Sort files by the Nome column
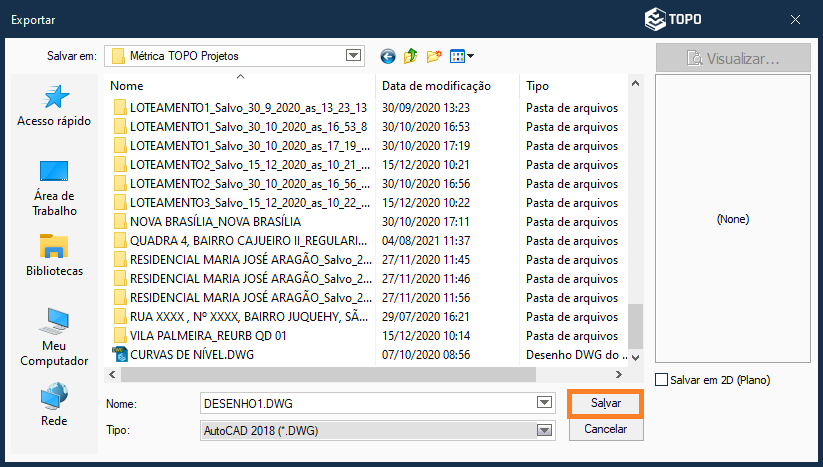The image size is (823, 467). point(240,86)
